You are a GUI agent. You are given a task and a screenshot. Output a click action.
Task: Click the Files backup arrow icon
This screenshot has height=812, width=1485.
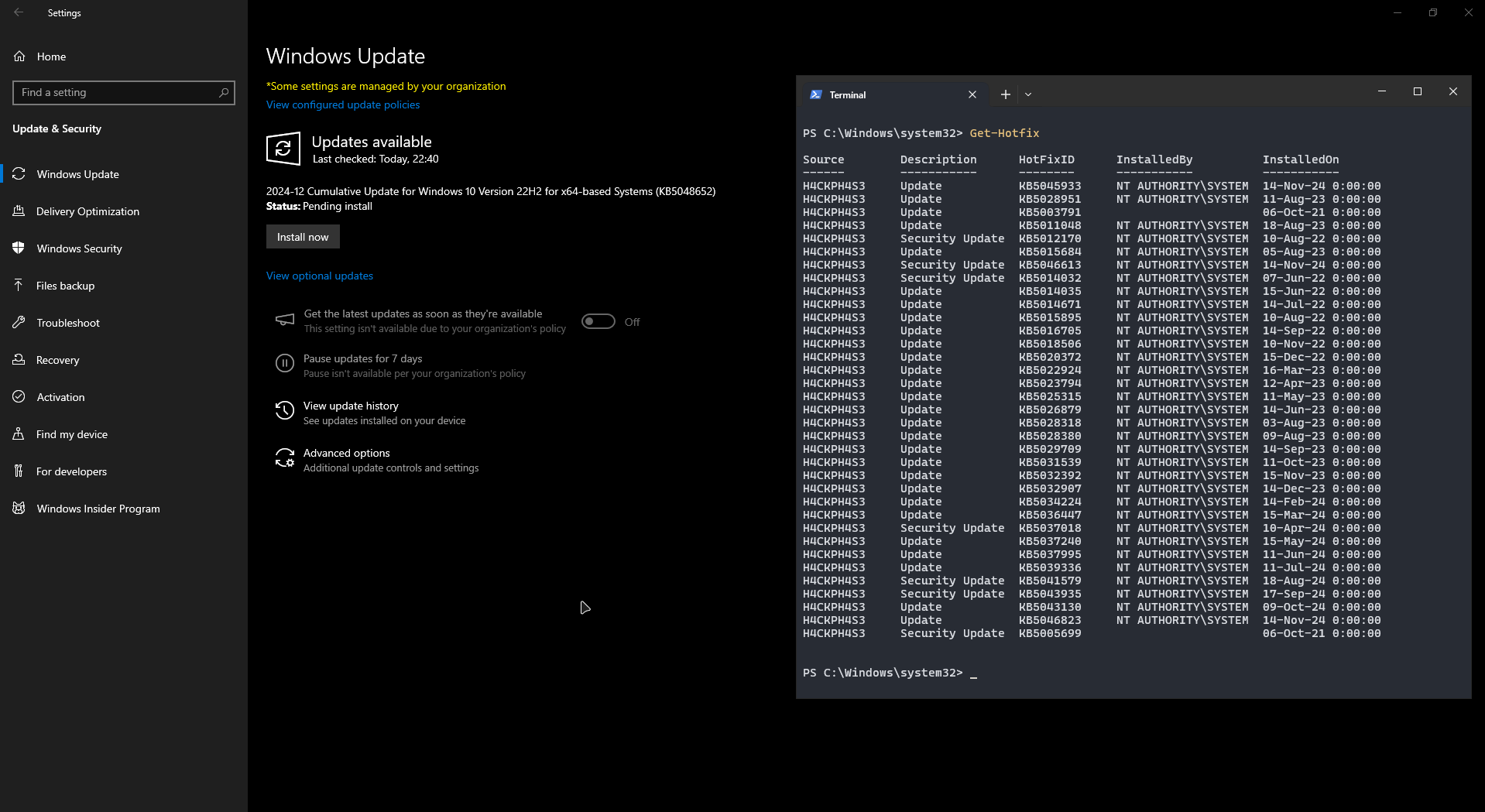(x=19, y=286)
